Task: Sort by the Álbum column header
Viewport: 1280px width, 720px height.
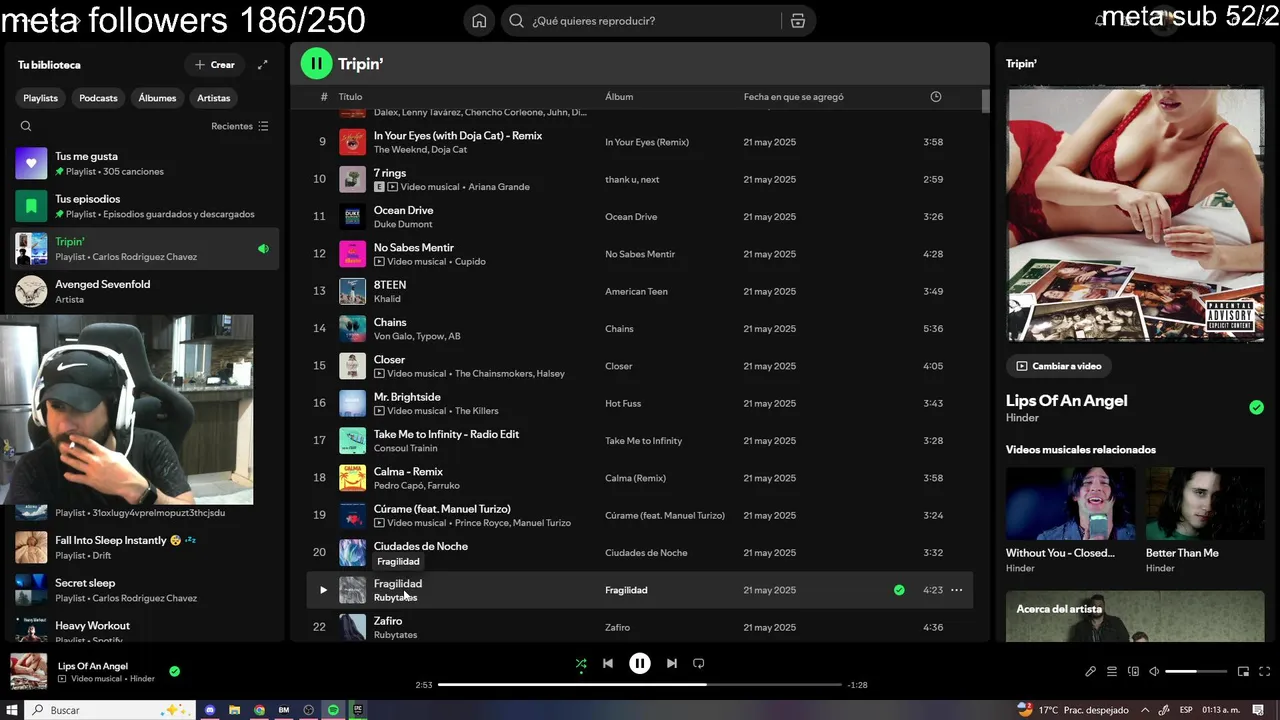Action: (619, 97)
